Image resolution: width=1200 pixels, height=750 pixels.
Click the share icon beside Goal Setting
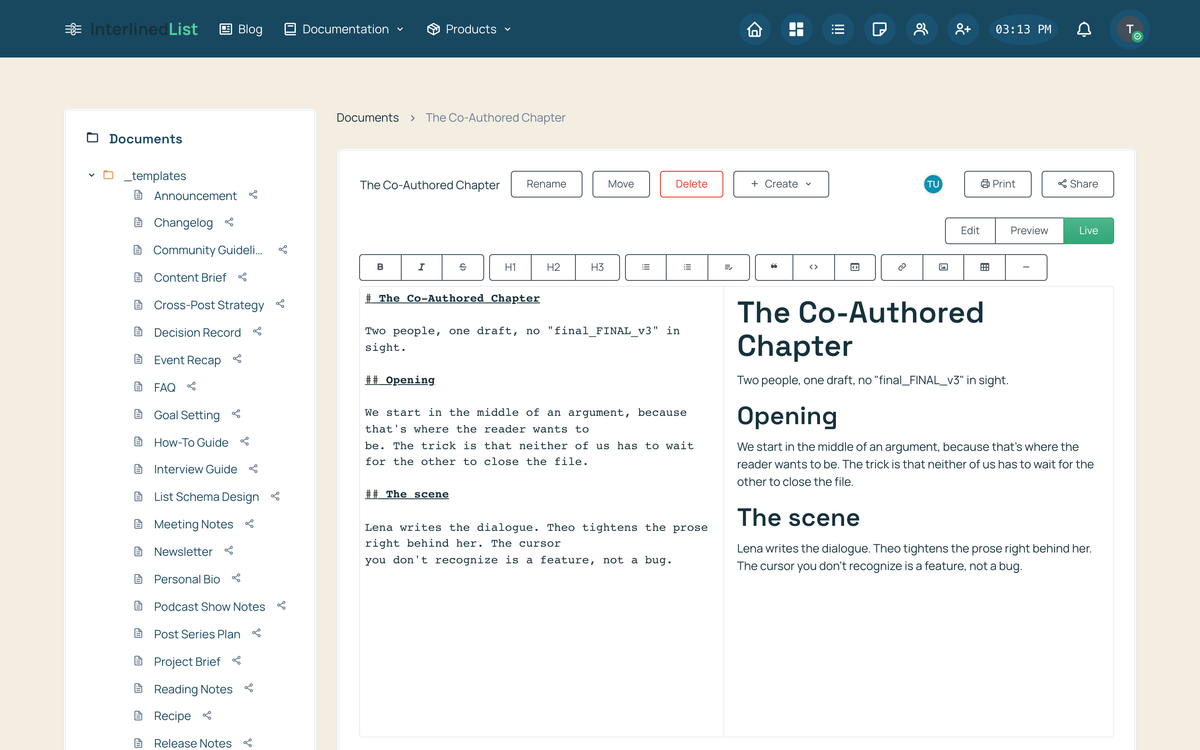pyautogui.click(x=236, y=414)
